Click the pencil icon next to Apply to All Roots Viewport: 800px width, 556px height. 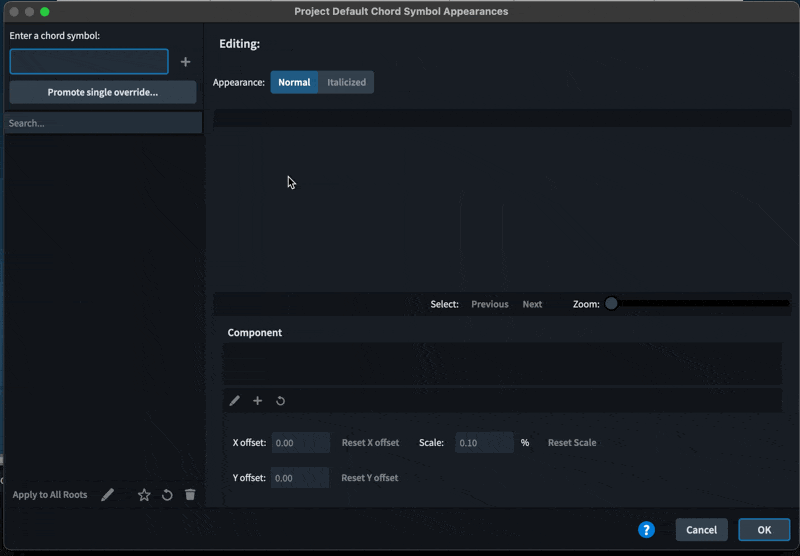(107, 495)
